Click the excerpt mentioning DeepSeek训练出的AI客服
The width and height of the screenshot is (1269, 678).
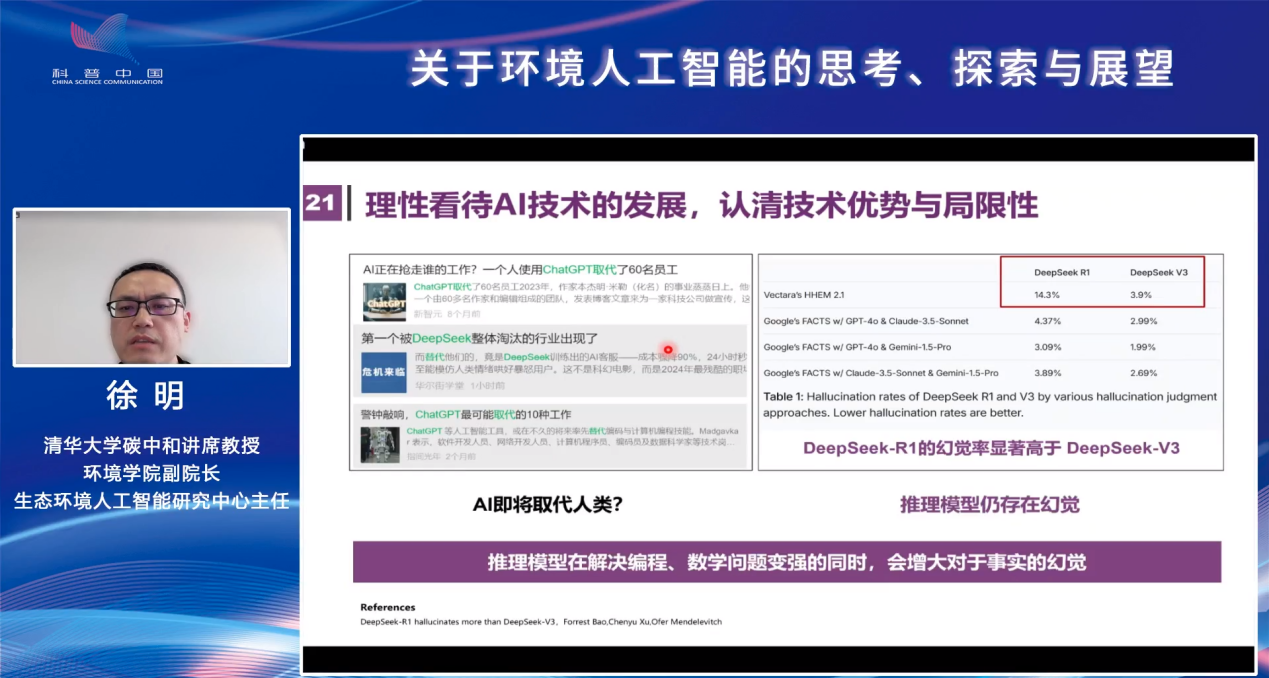click(581, 363)
